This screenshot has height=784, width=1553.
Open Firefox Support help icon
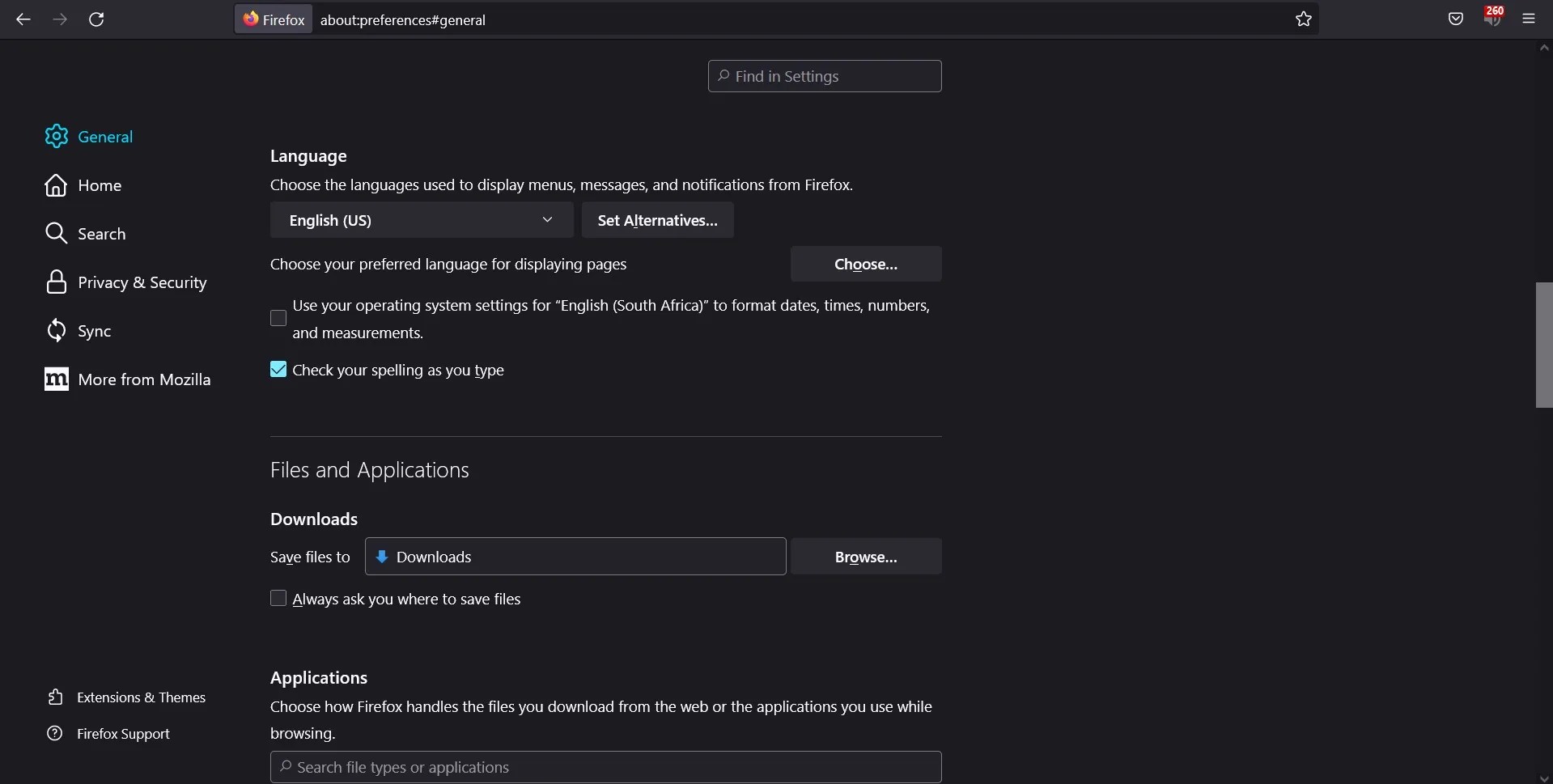53,733
